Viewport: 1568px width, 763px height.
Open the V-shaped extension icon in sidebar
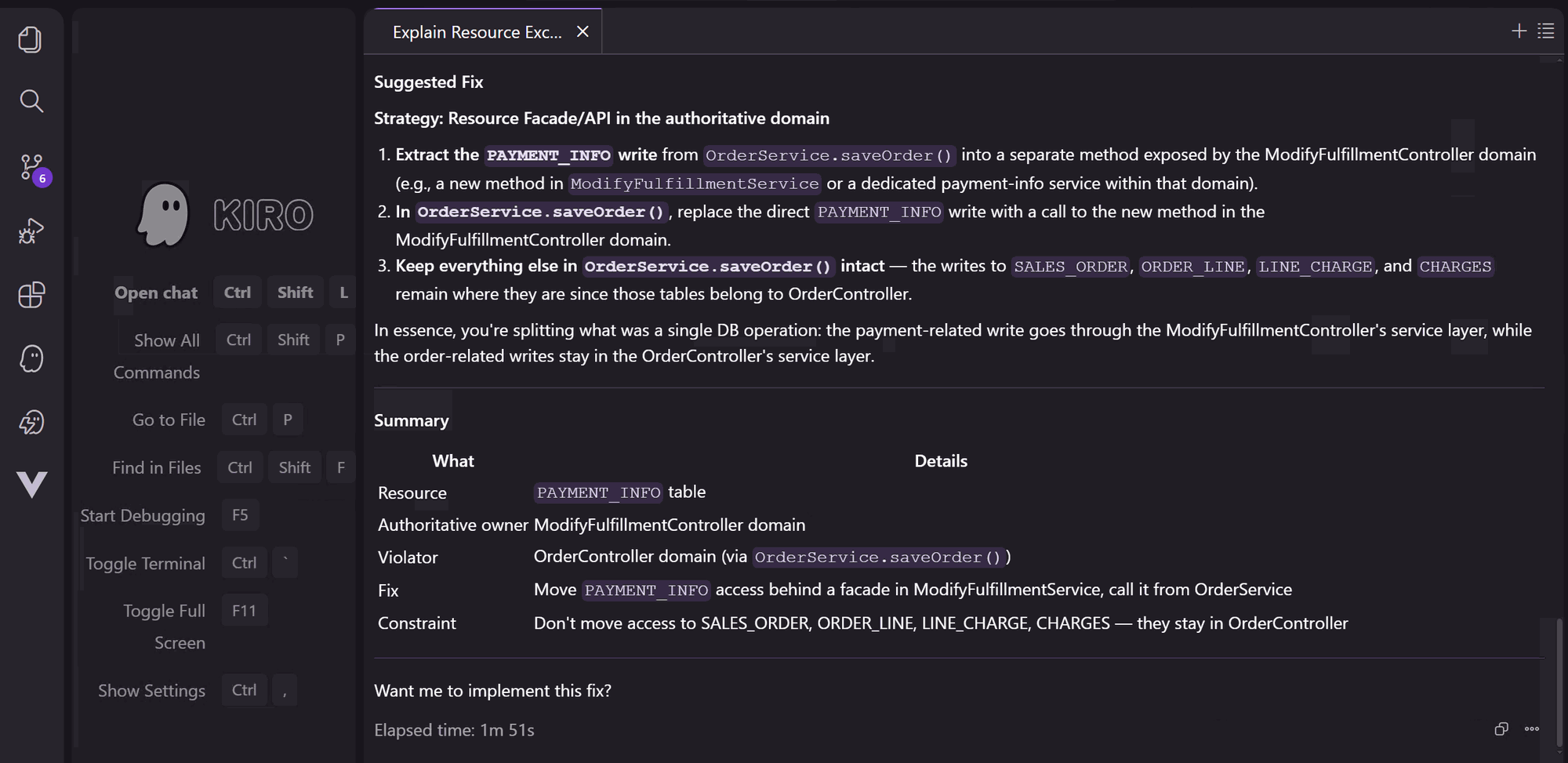[31, 485]
